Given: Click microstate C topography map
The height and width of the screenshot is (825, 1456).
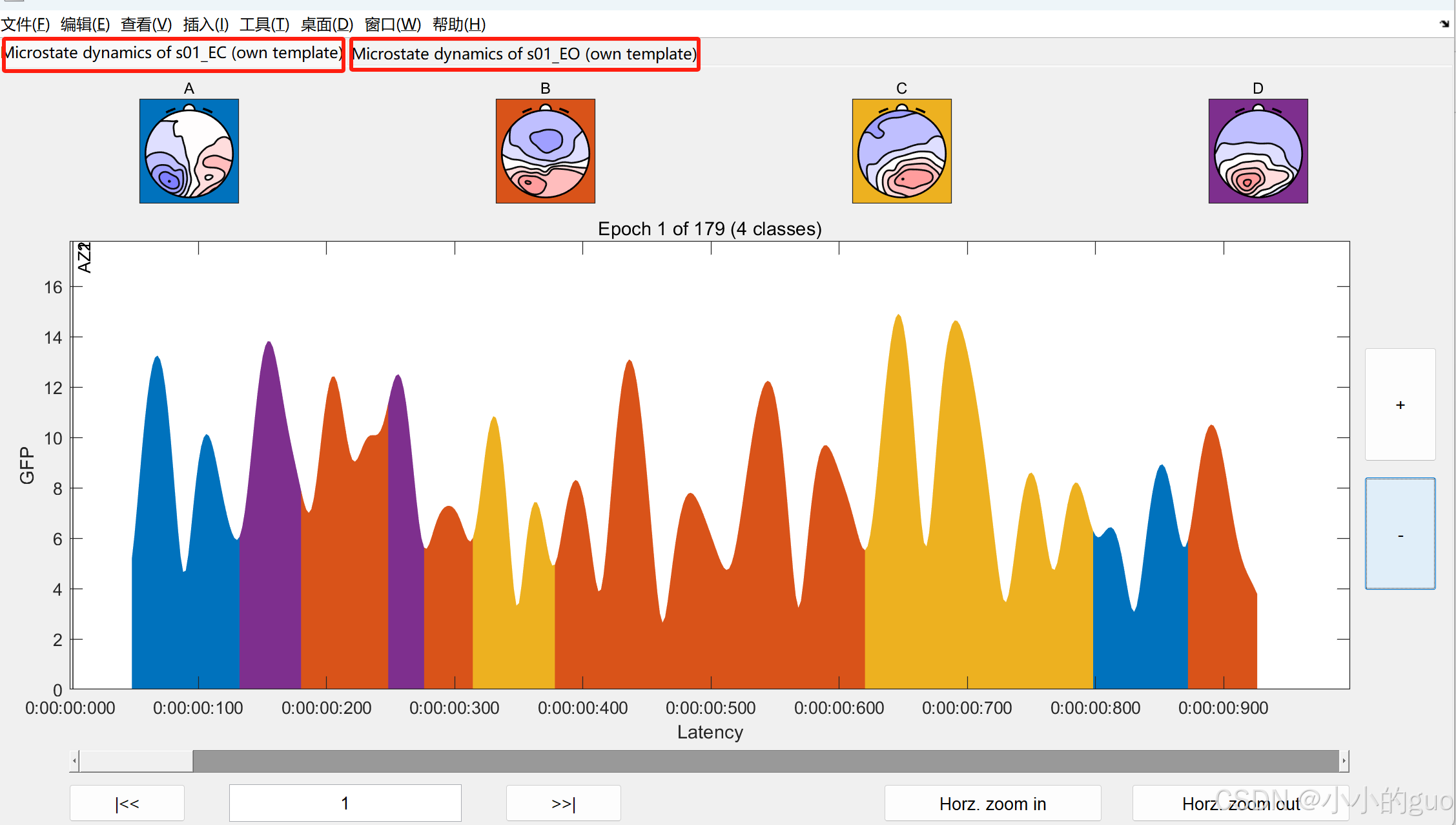Looking at the screenshot, I should coord(902,151).
